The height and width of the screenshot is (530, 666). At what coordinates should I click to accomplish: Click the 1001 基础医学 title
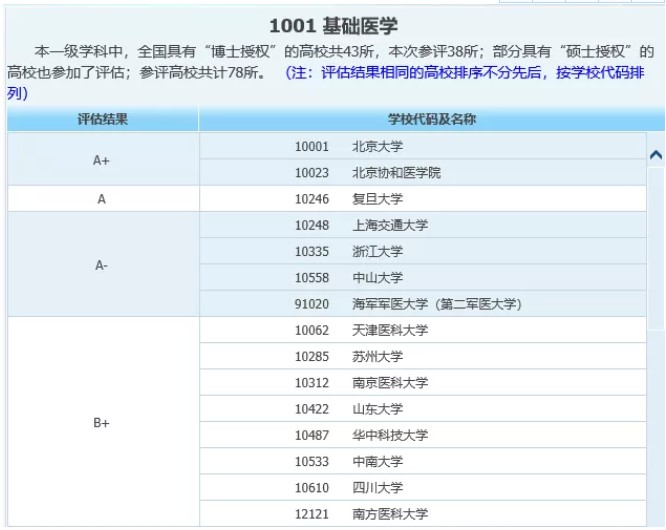point(333,25)
